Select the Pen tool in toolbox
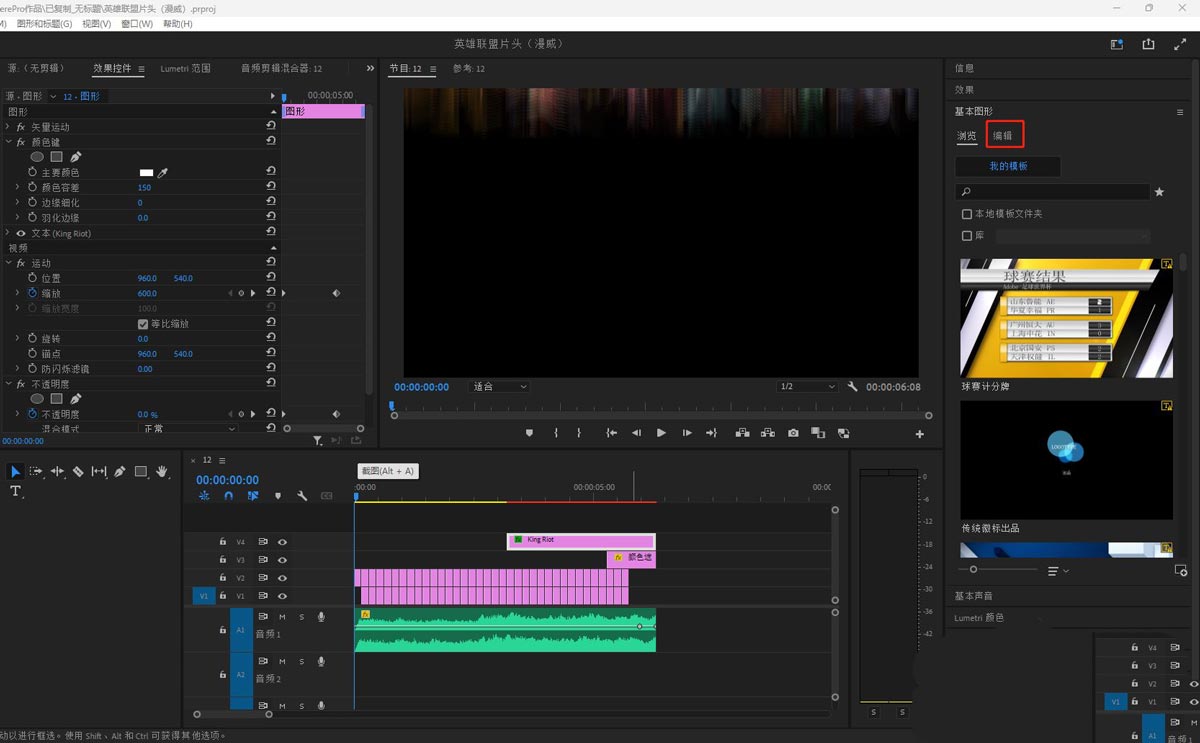 coord(120,471)
